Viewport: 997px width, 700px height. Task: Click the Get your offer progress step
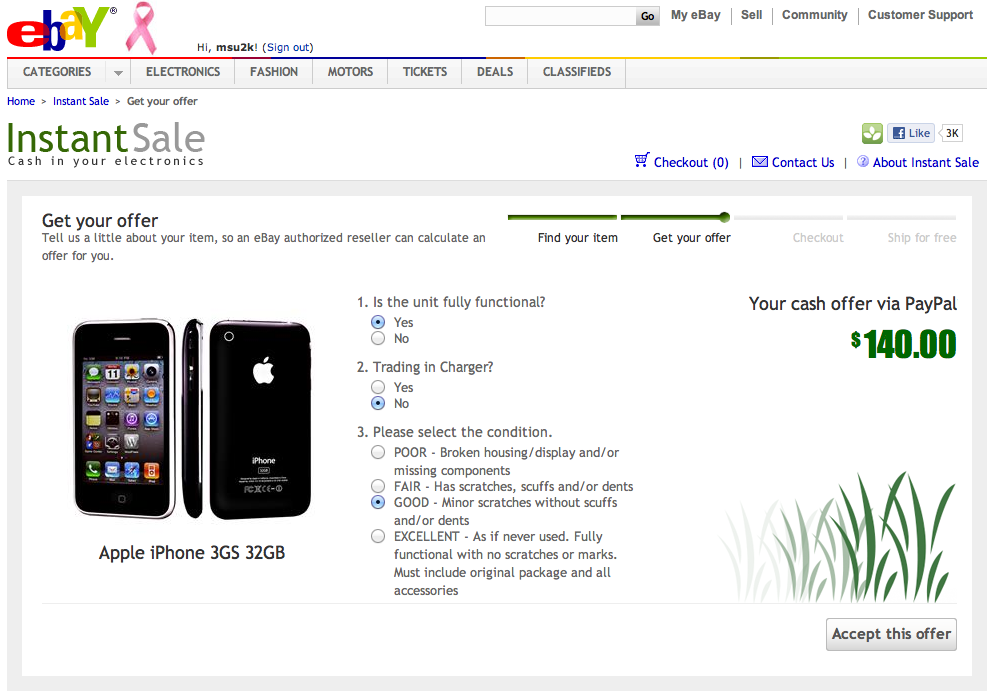pyautogui.click(x=691, y=237)
